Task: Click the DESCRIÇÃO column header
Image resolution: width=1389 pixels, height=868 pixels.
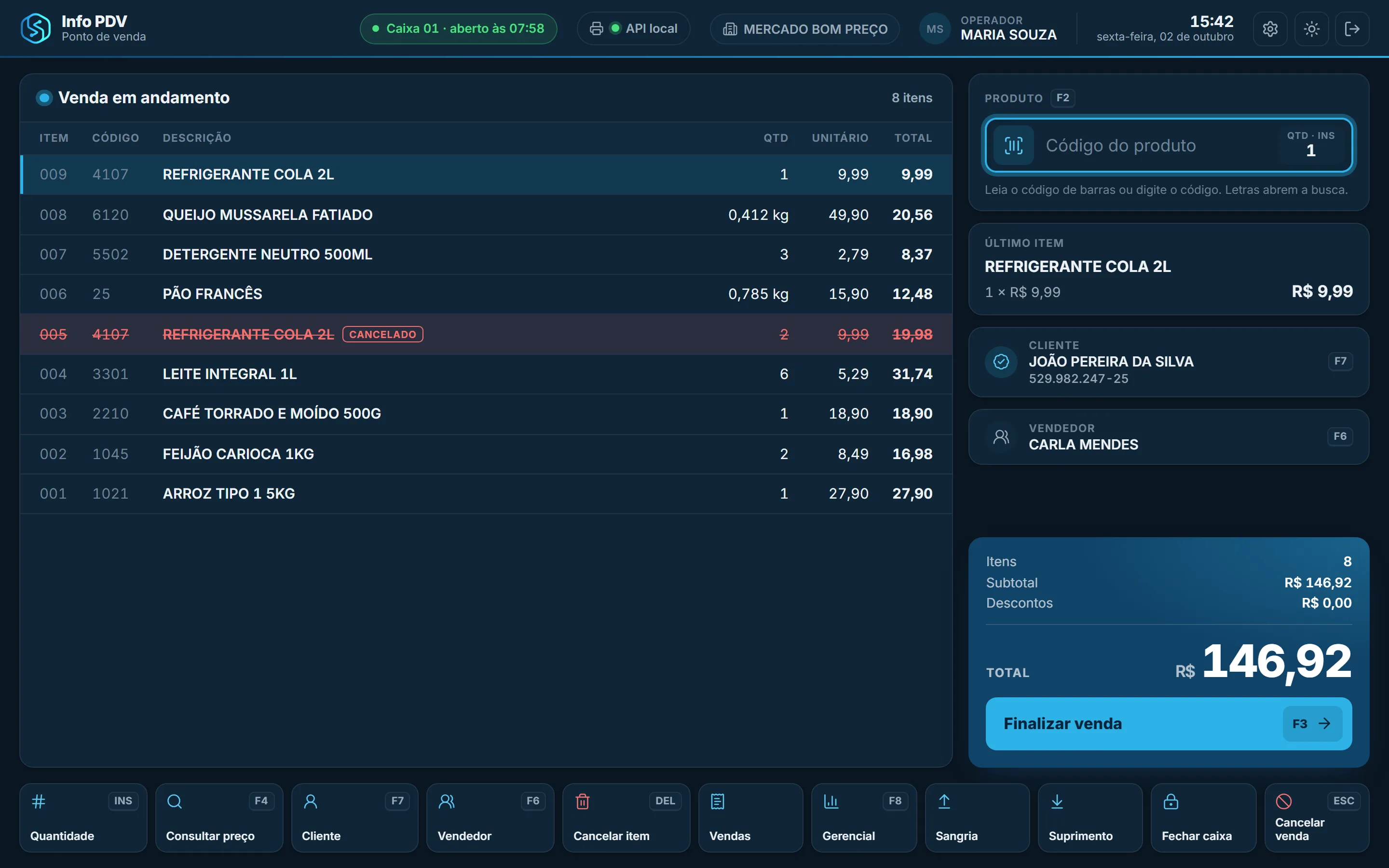Action: point(197,138)
